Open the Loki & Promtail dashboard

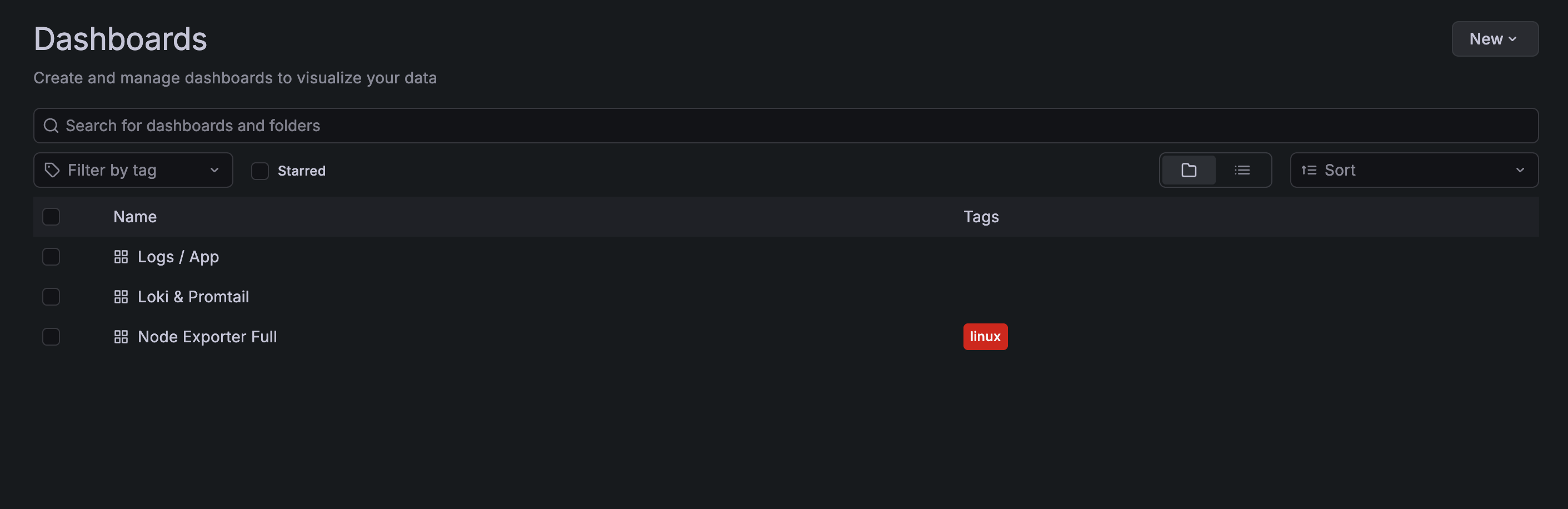click(193, 297)
